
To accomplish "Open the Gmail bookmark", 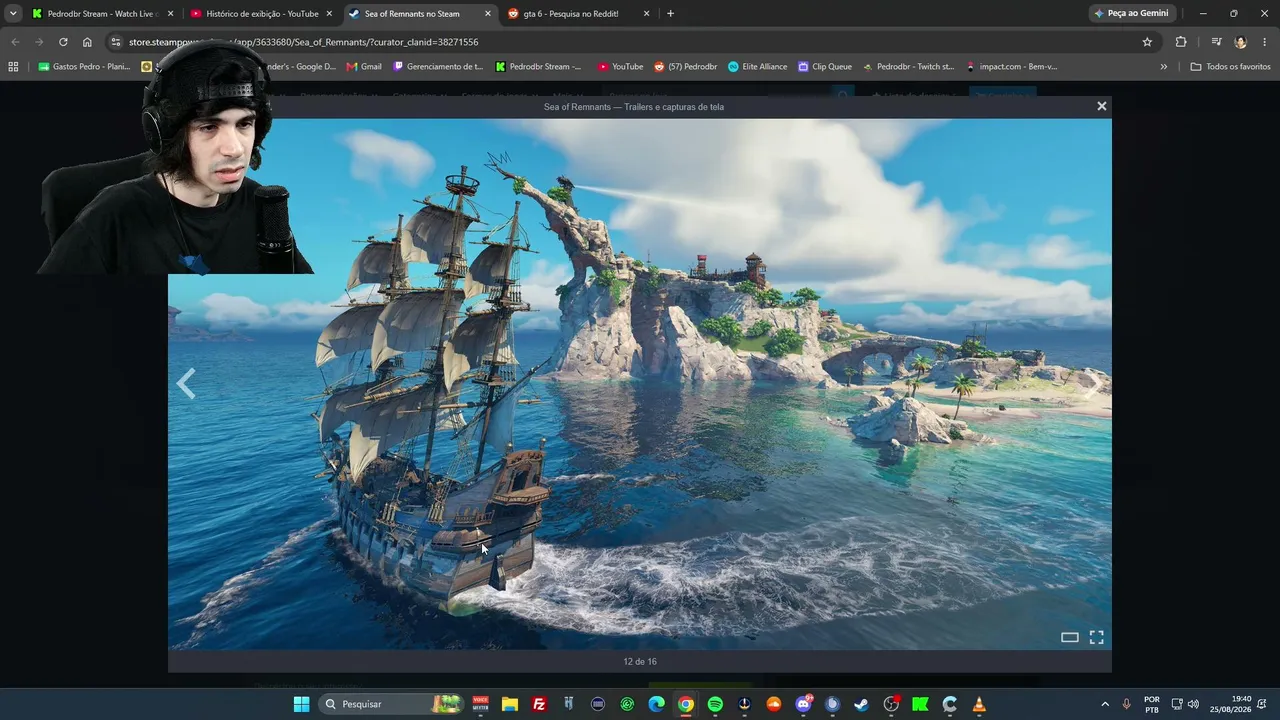I will pos(364,67).
